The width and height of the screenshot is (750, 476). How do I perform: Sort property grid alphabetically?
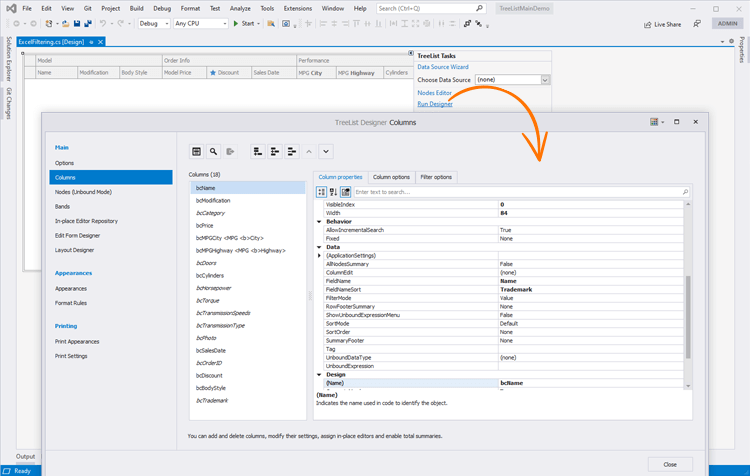pos(333,192)
